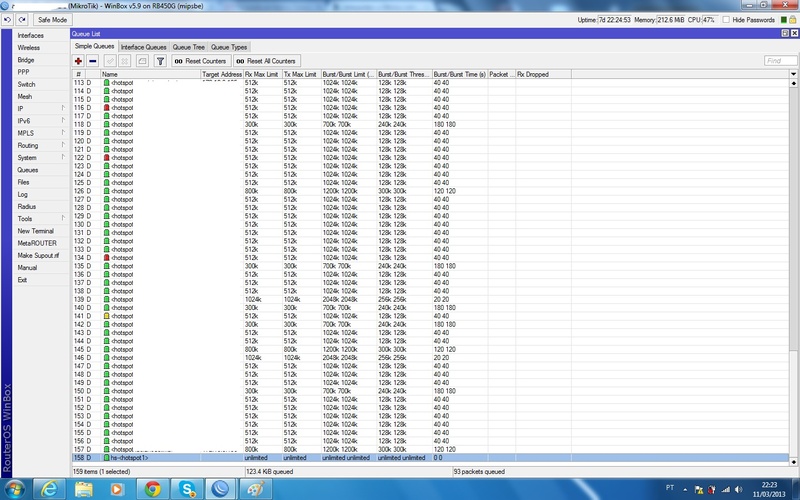Click the red queue icon in row 116
The width and height of the screenshot is (800, 500).
coord(107,108)
